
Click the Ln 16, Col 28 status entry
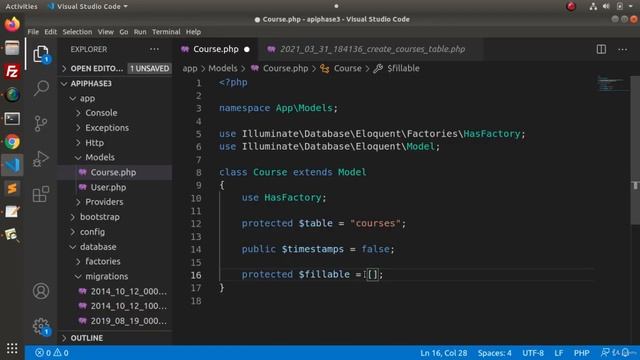tap(444, 353)
